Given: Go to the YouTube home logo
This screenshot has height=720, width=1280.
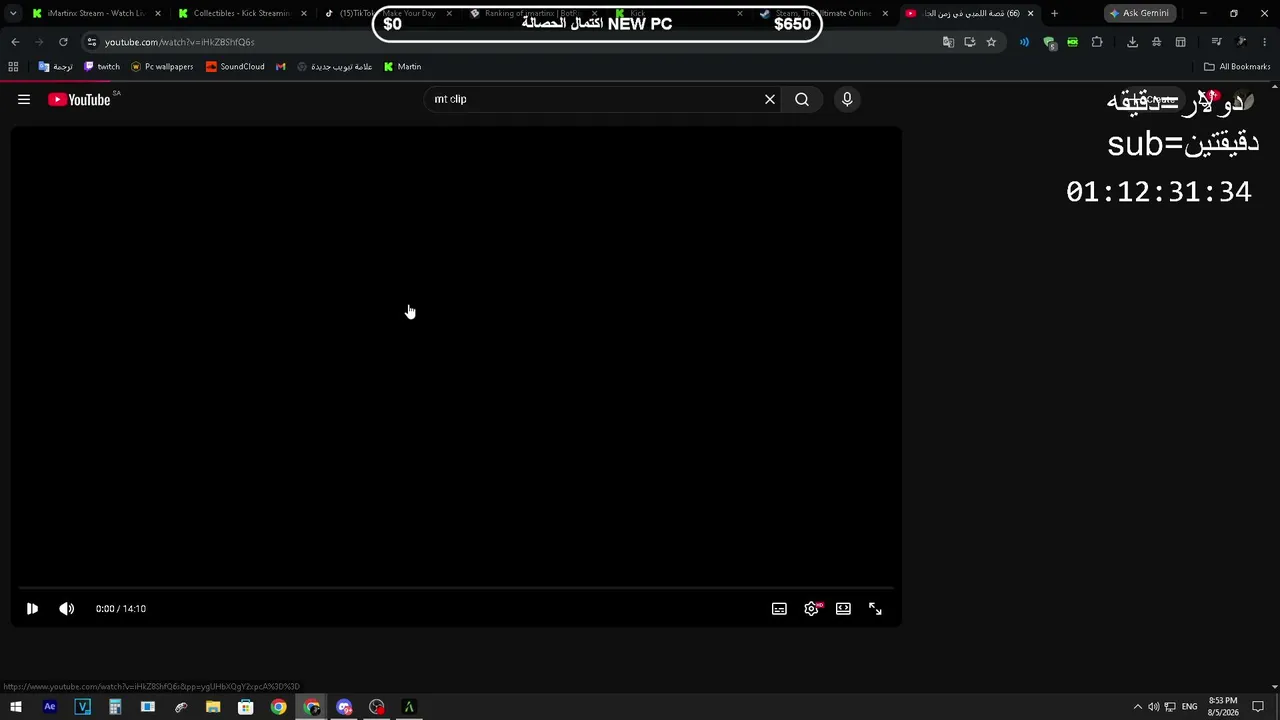Looking at the screenshot, I should point(79,99).
